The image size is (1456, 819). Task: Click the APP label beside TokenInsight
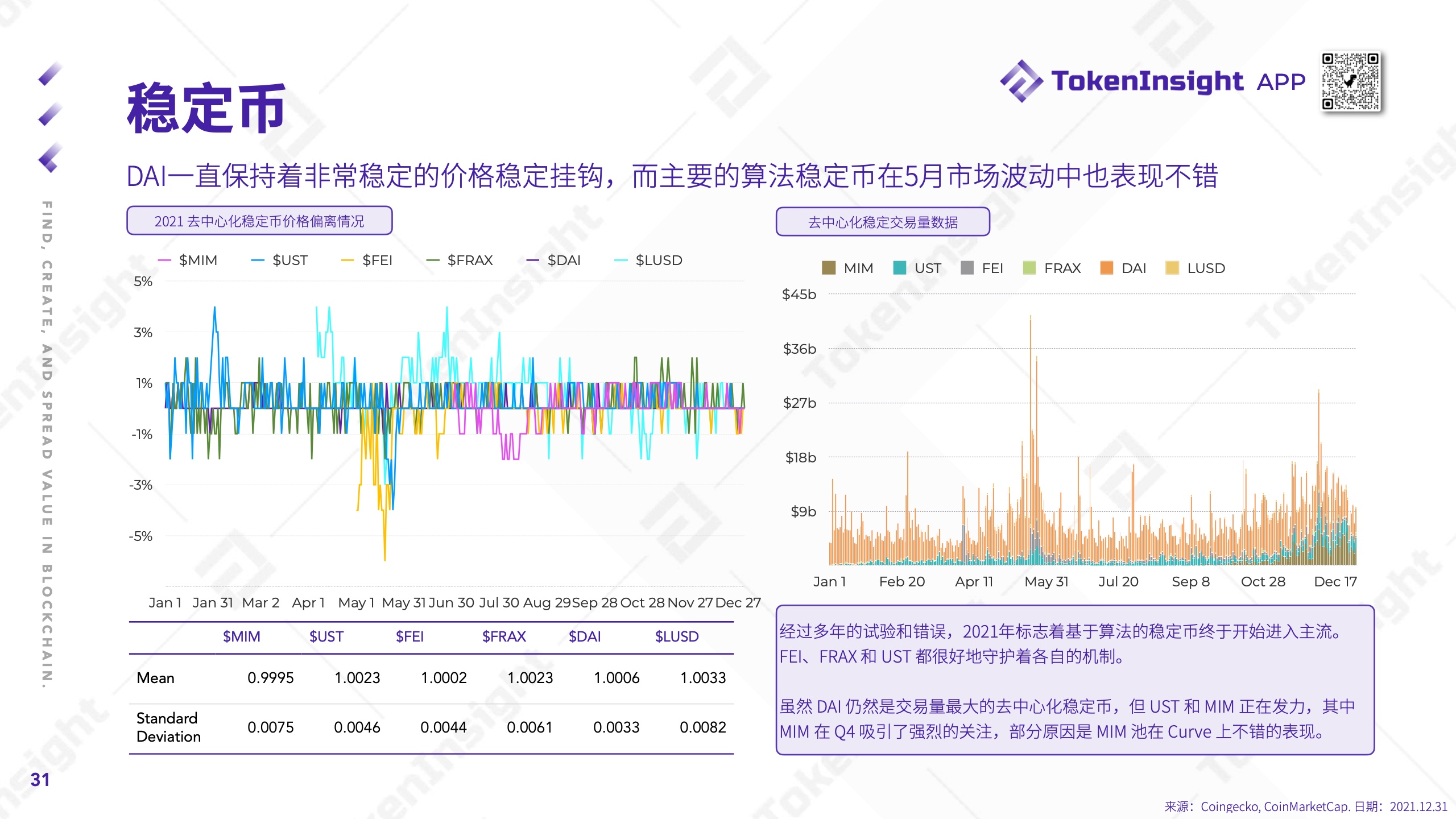tap(1281, 82)
